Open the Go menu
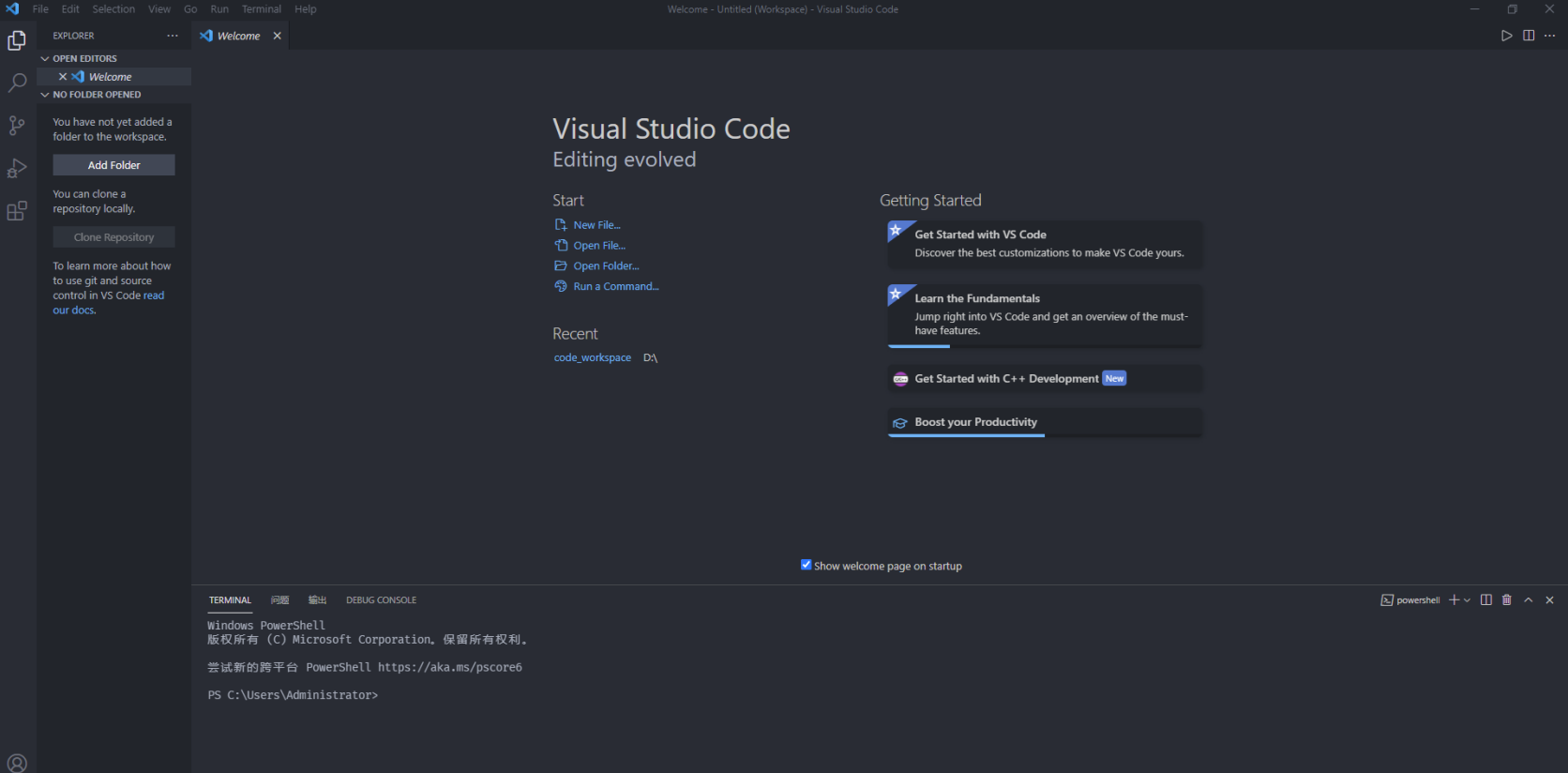The height and width of the screenshot is (773, 1568). click(x=190, y=9)
